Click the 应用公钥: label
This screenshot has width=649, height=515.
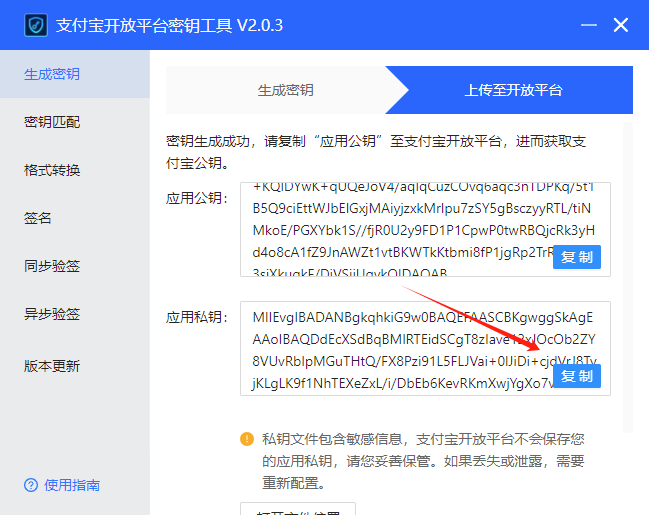tap(197, 198)
